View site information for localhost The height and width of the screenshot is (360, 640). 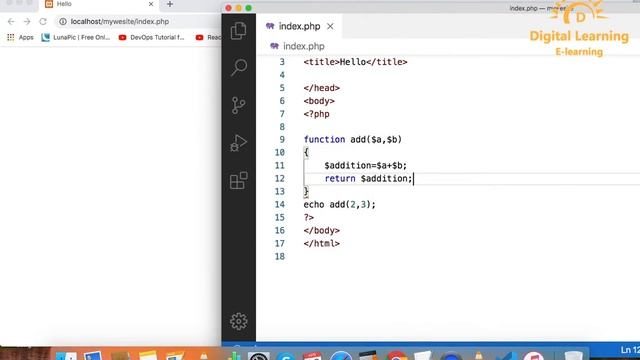pos(63,22)
